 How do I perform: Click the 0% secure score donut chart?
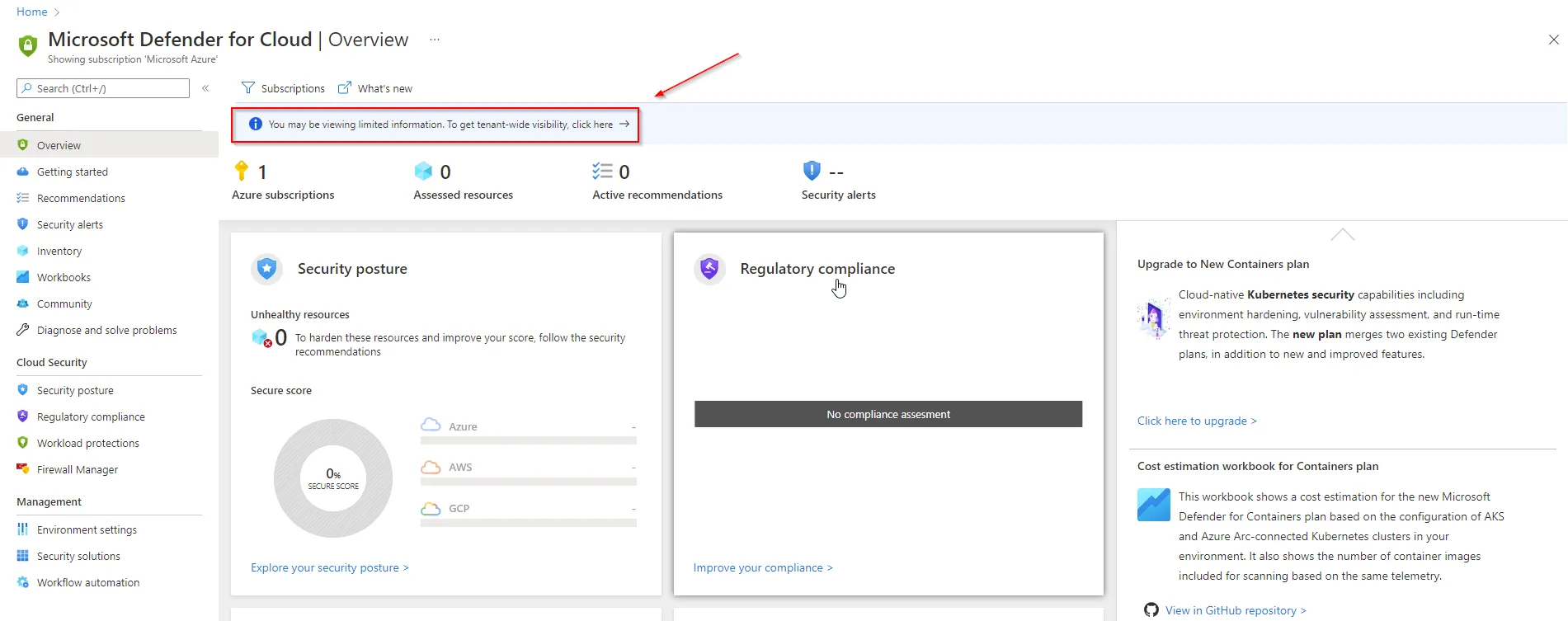pos(333,478)
